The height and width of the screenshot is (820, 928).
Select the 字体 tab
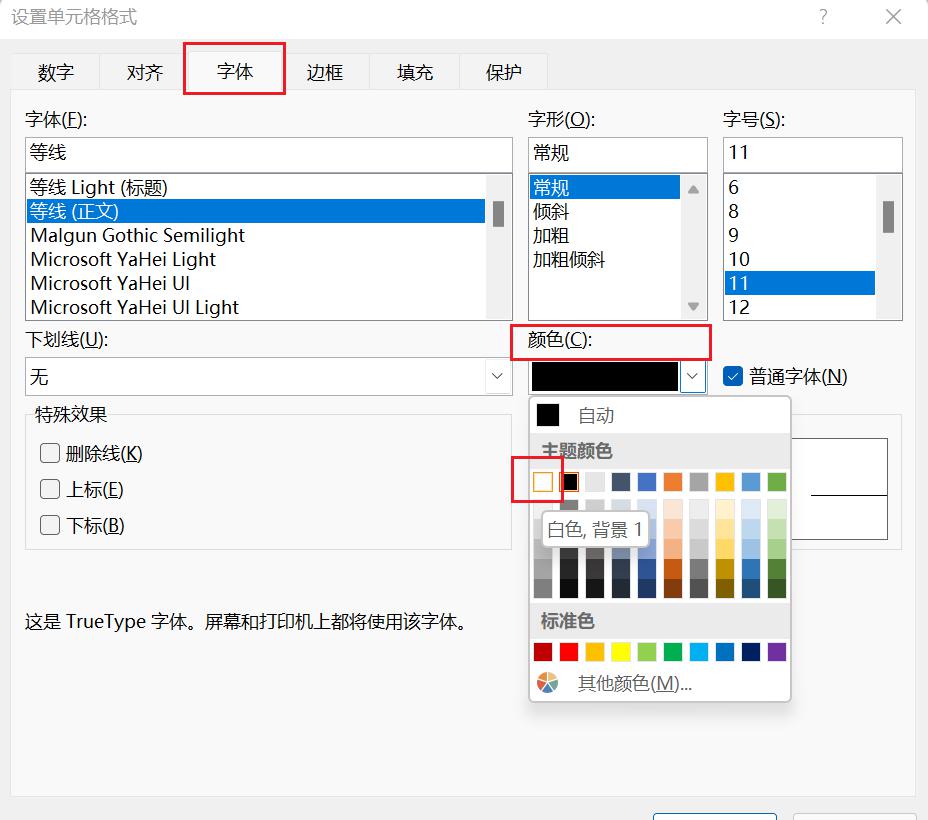[234, 71]
